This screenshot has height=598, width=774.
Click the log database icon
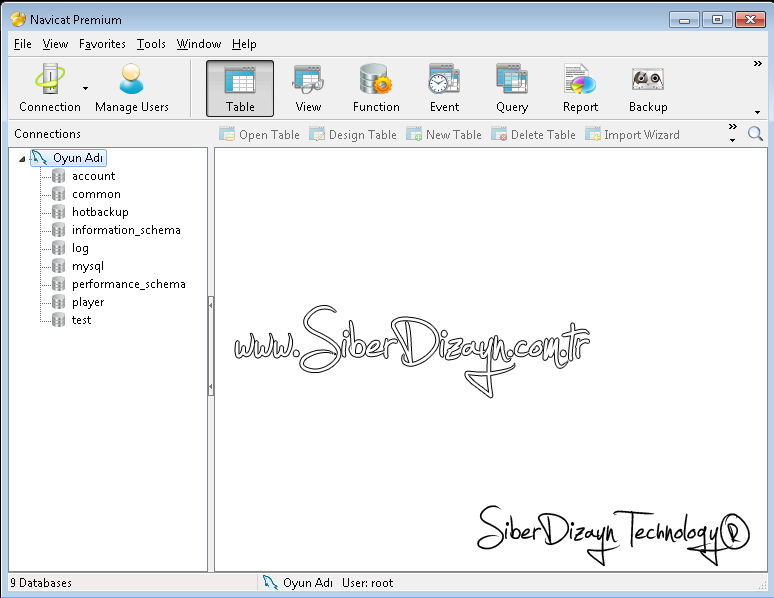coord(59,248)
